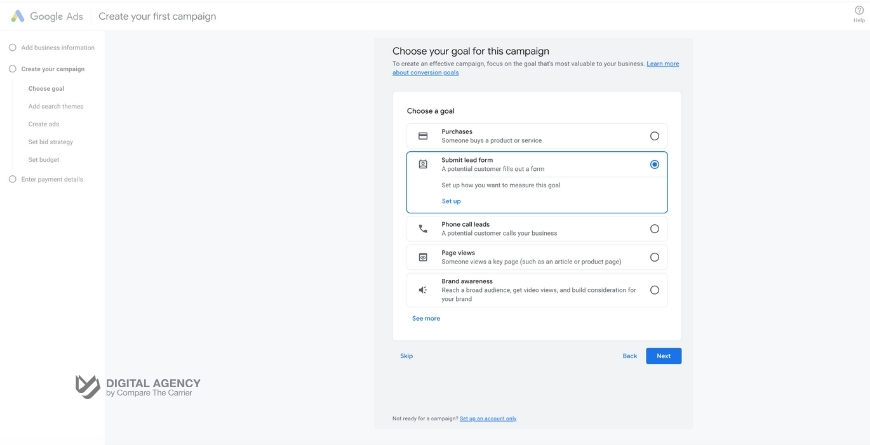Select the Brand awareness radio button

coord(654,290)
